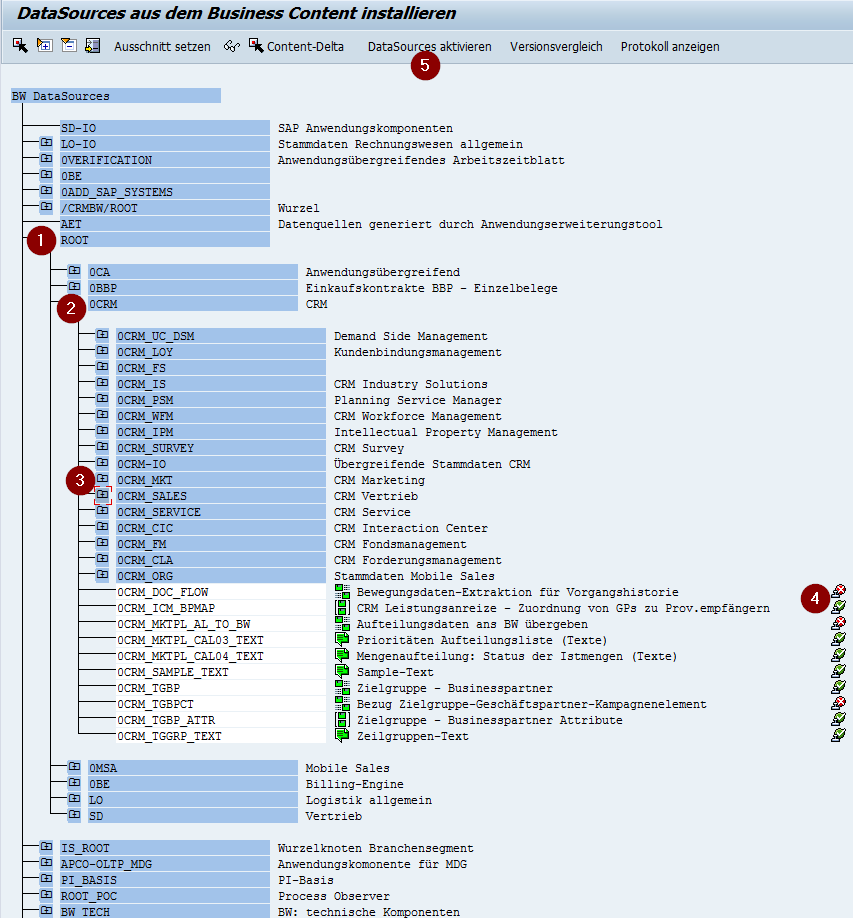
Task: Click status icon for Sample-Text row
Action: coord(838,670)
